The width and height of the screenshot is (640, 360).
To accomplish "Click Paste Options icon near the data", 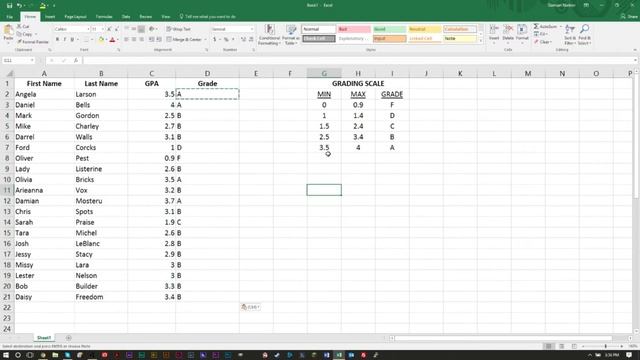I will (x=250, y=307).
